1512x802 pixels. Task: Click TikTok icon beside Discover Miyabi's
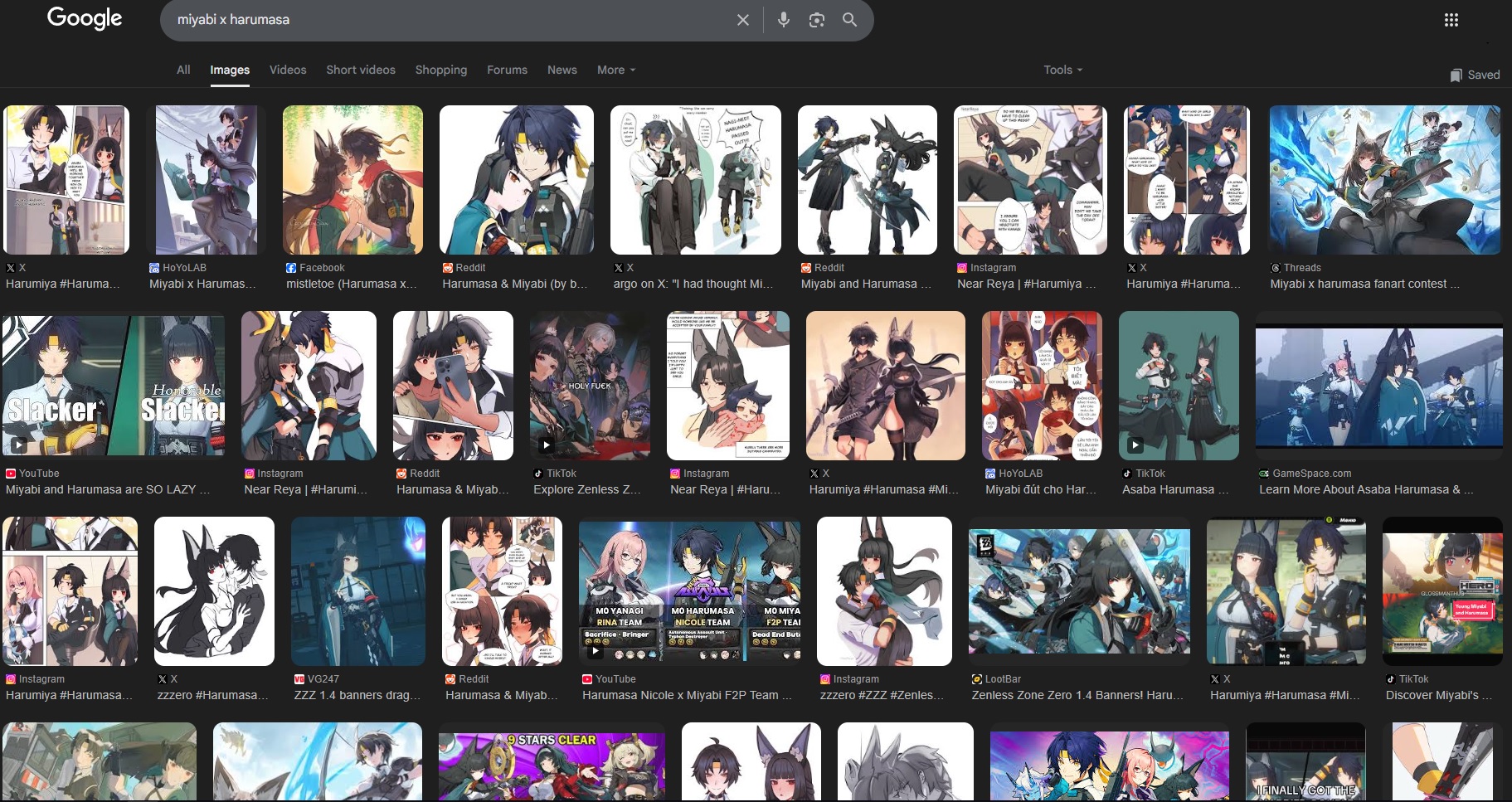(1391, 679)
